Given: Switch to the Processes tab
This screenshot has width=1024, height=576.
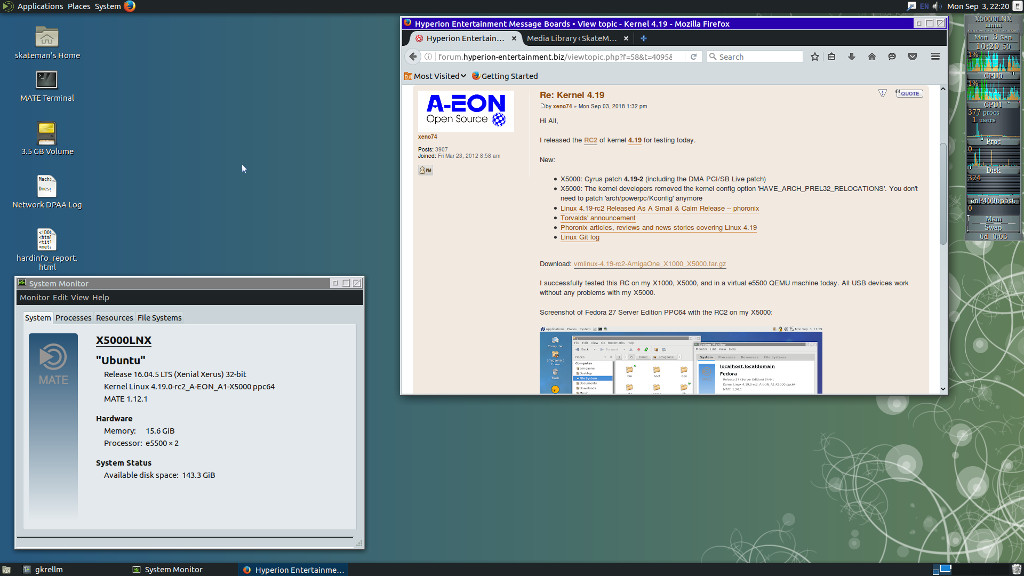Looking at the screenshot, I should coord(73,318).
